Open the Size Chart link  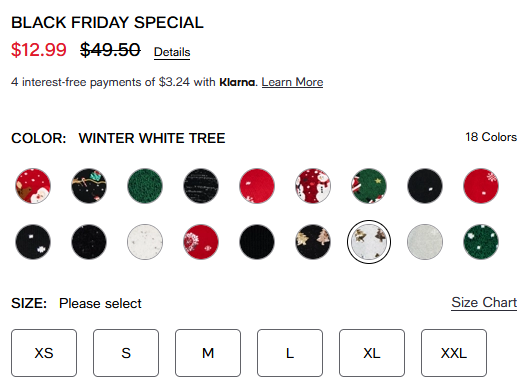point(484,303)
